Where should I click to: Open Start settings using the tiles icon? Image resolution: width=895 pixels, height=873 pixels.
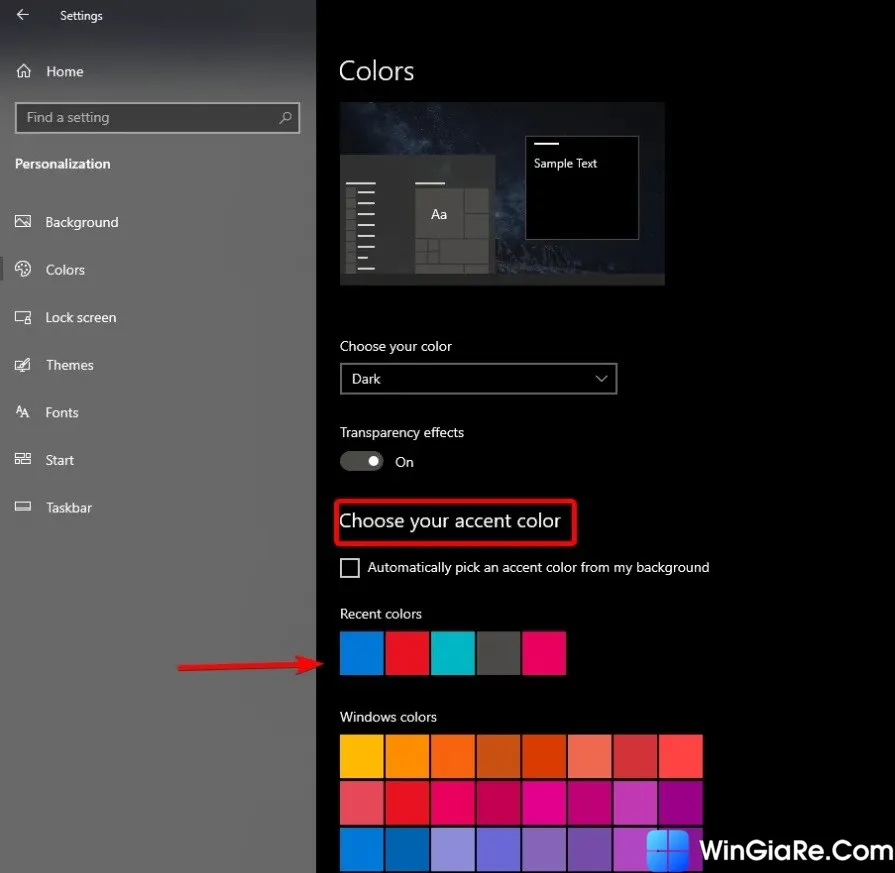(22, 460)
